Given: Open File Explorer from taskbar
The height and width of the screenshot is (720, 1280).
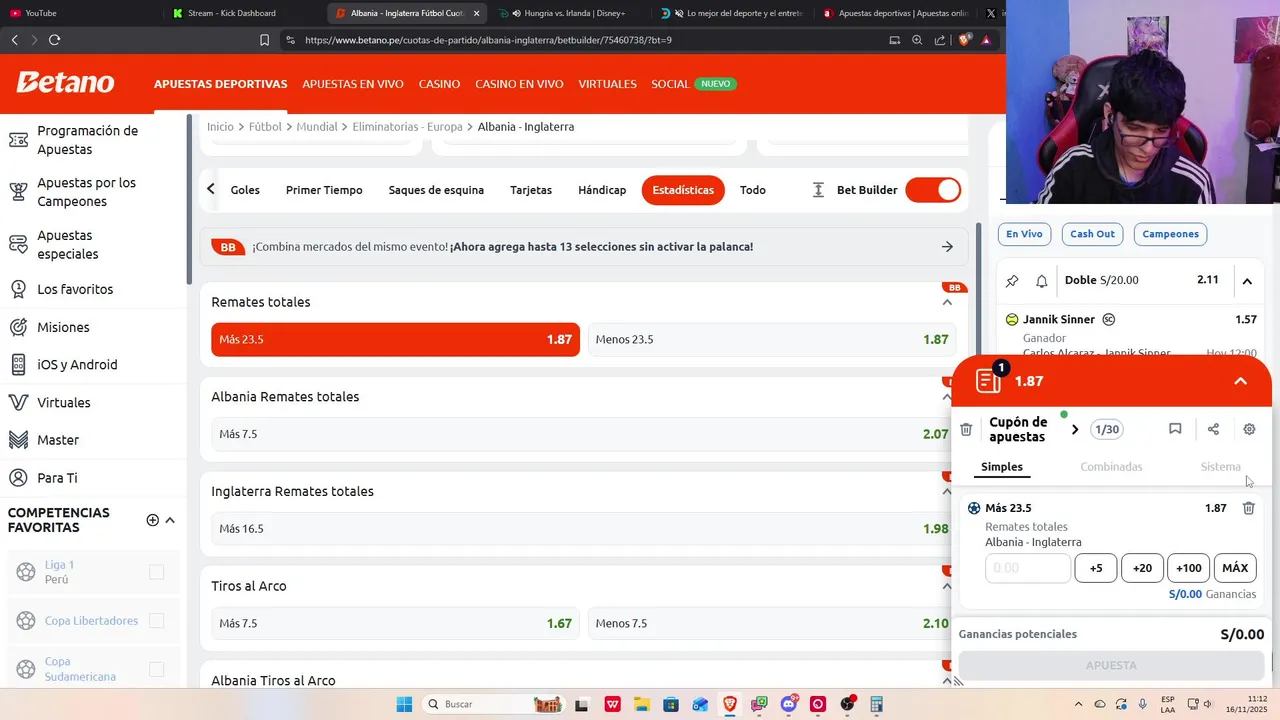Looking at the screenshot, I should click(x=641, y=704).
